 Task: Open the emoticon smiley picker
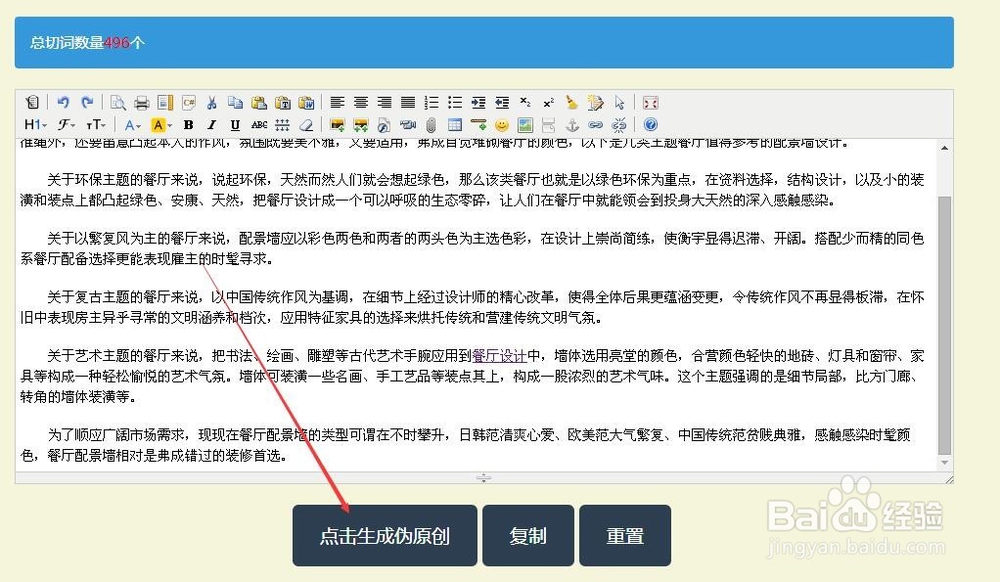[x=502, y=124]
